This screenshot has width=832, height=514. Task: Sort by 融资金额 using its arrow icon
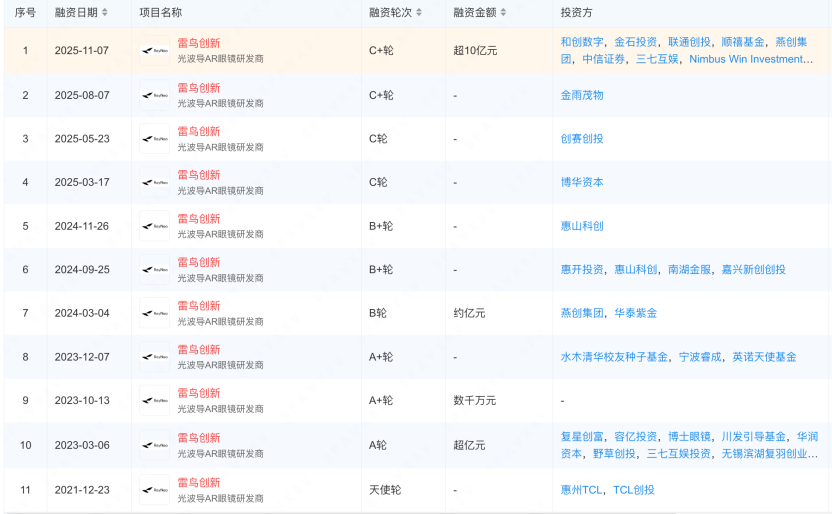[x=503, y=13]
